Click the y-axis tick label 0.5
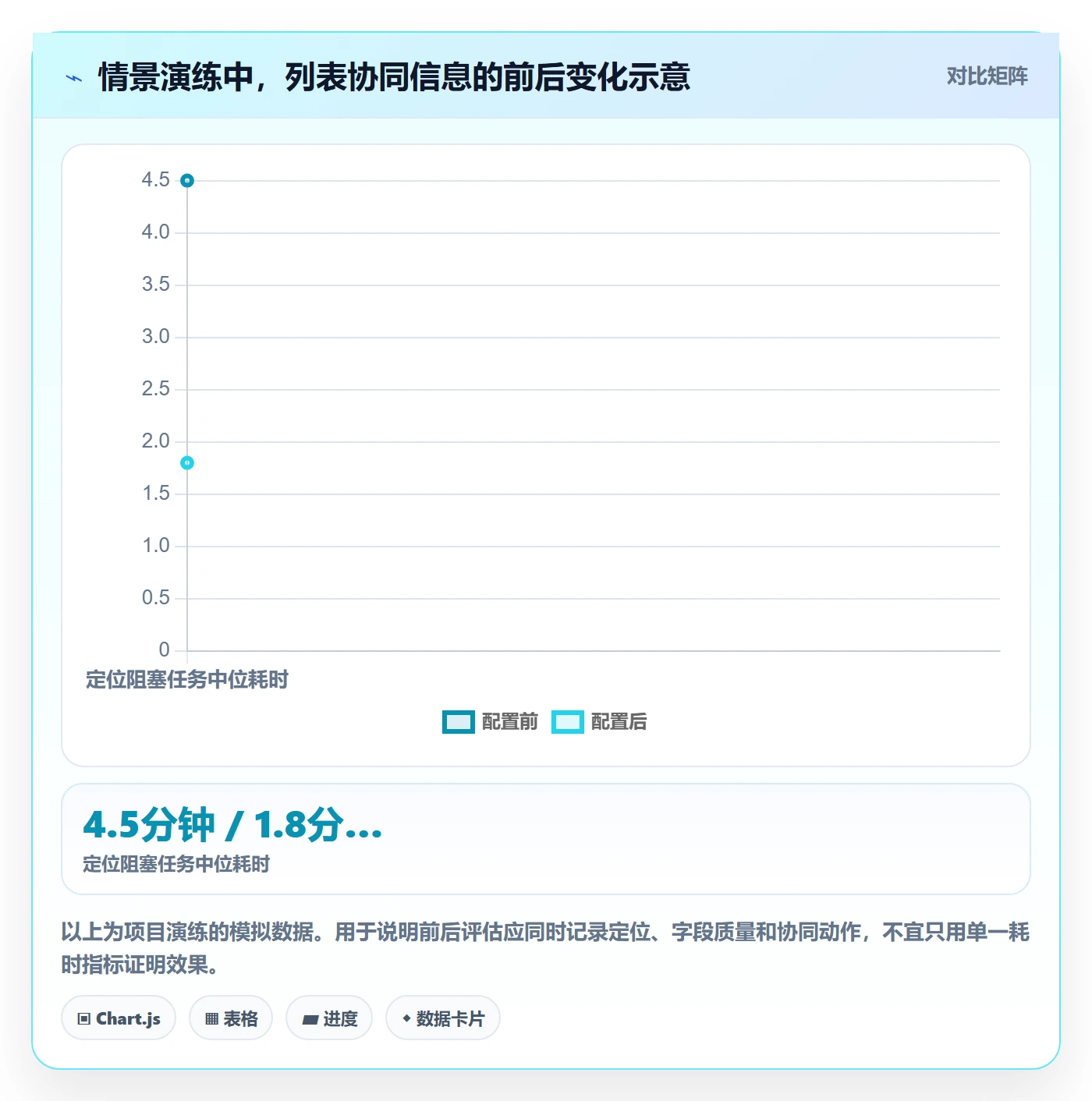Viewport: 1092px width, 1101px height. [x=155, y=598]
